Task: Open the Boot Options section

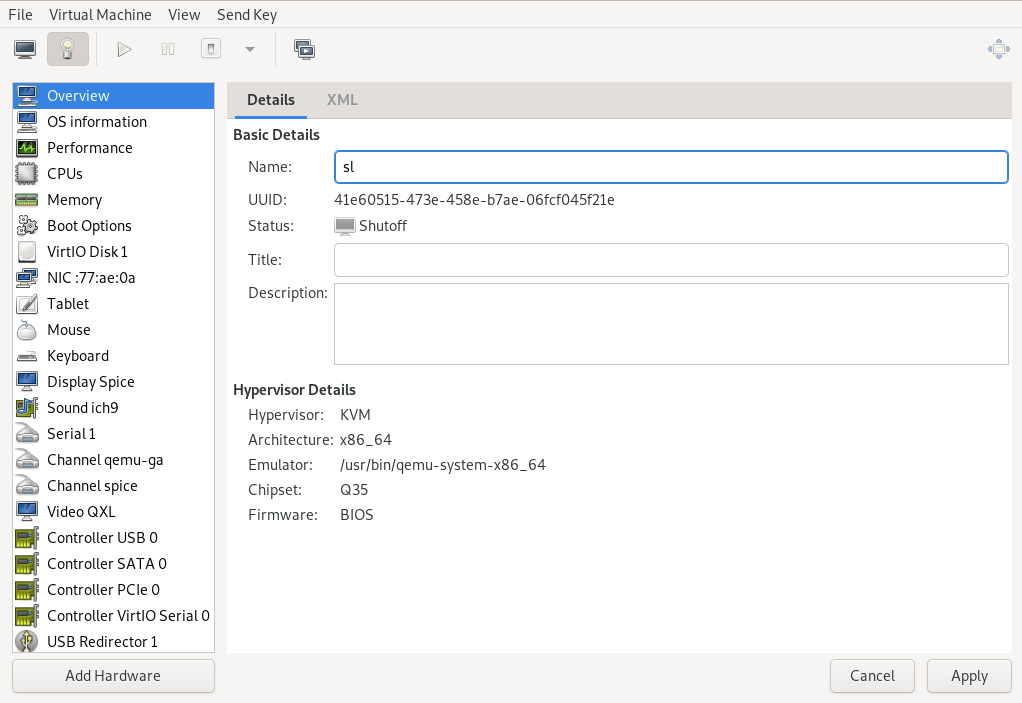Action: point(89,226)
